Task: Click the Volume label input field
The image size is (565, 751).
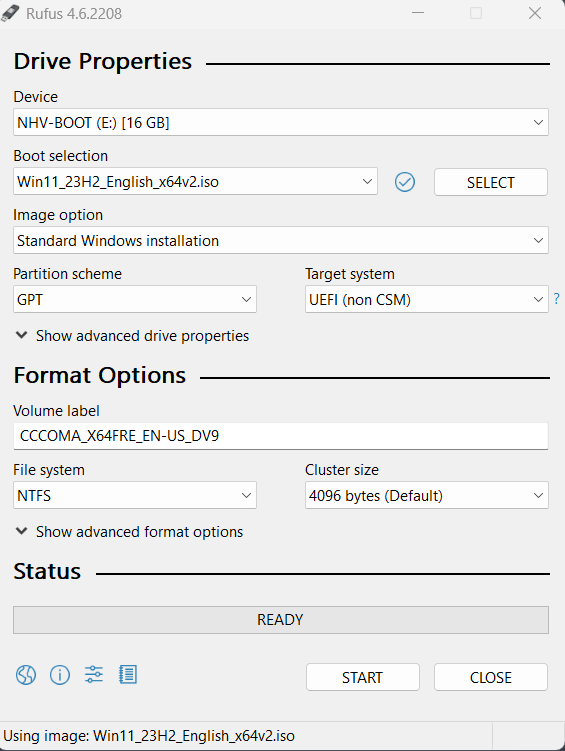Action: pyautogui.click(x=281, y=436)
